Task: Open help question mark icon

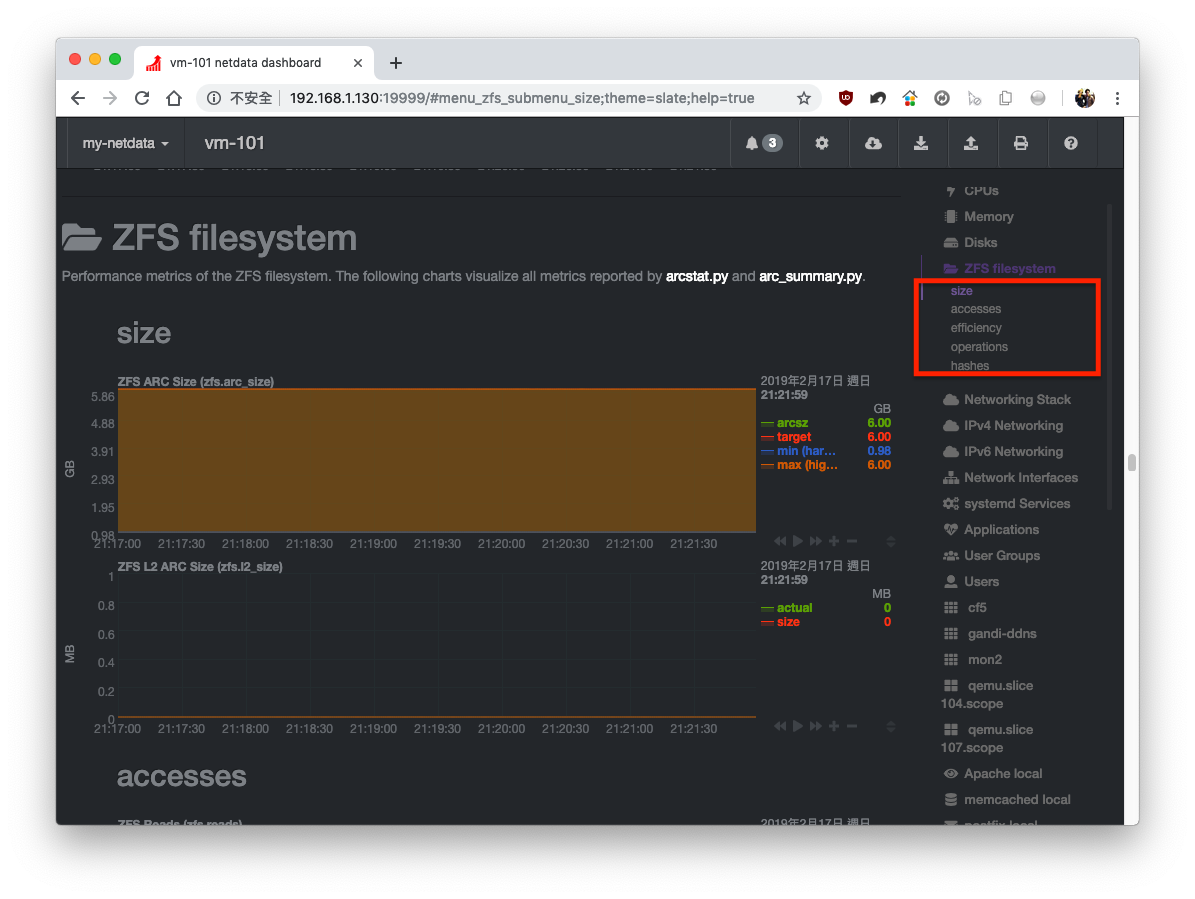Action: pyautogui.click(x=1071, y=143)
